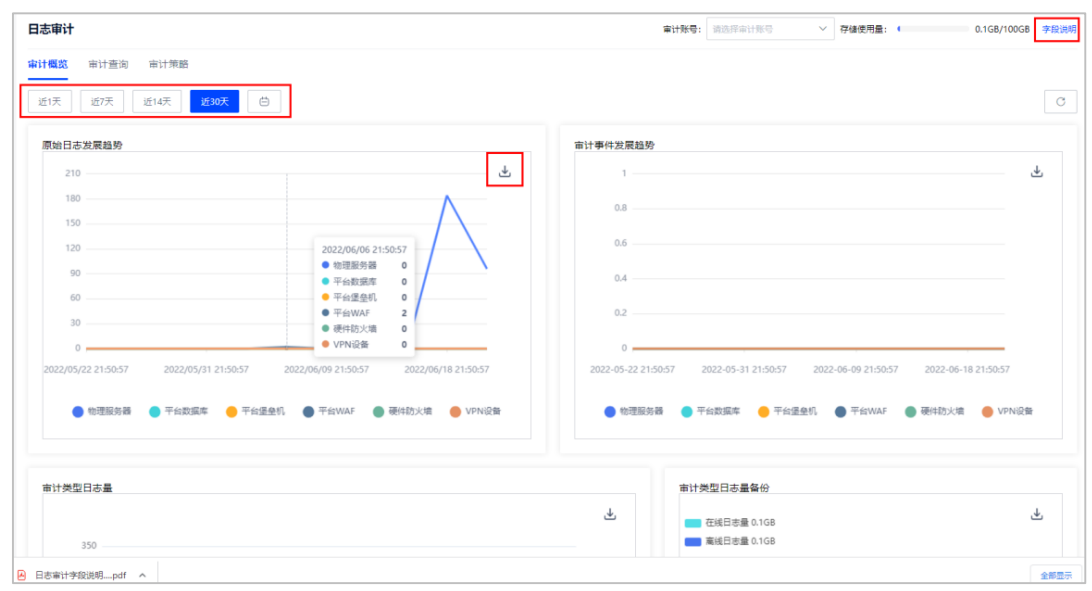Click the PDF file icon in download bar
Viewport: 1092px width, 591px height.
click(x=22, y=575)
